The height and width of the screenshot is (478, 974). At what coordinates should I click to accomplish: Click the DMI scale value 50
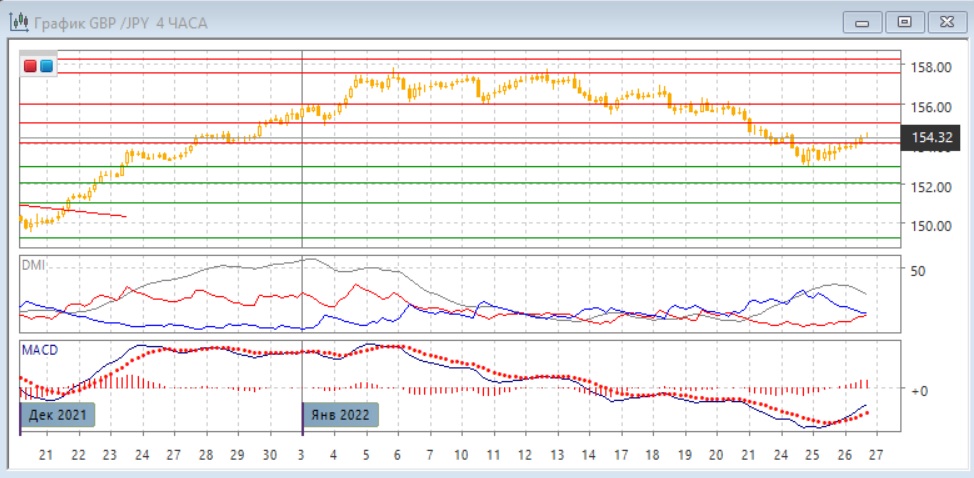(917, 270)
